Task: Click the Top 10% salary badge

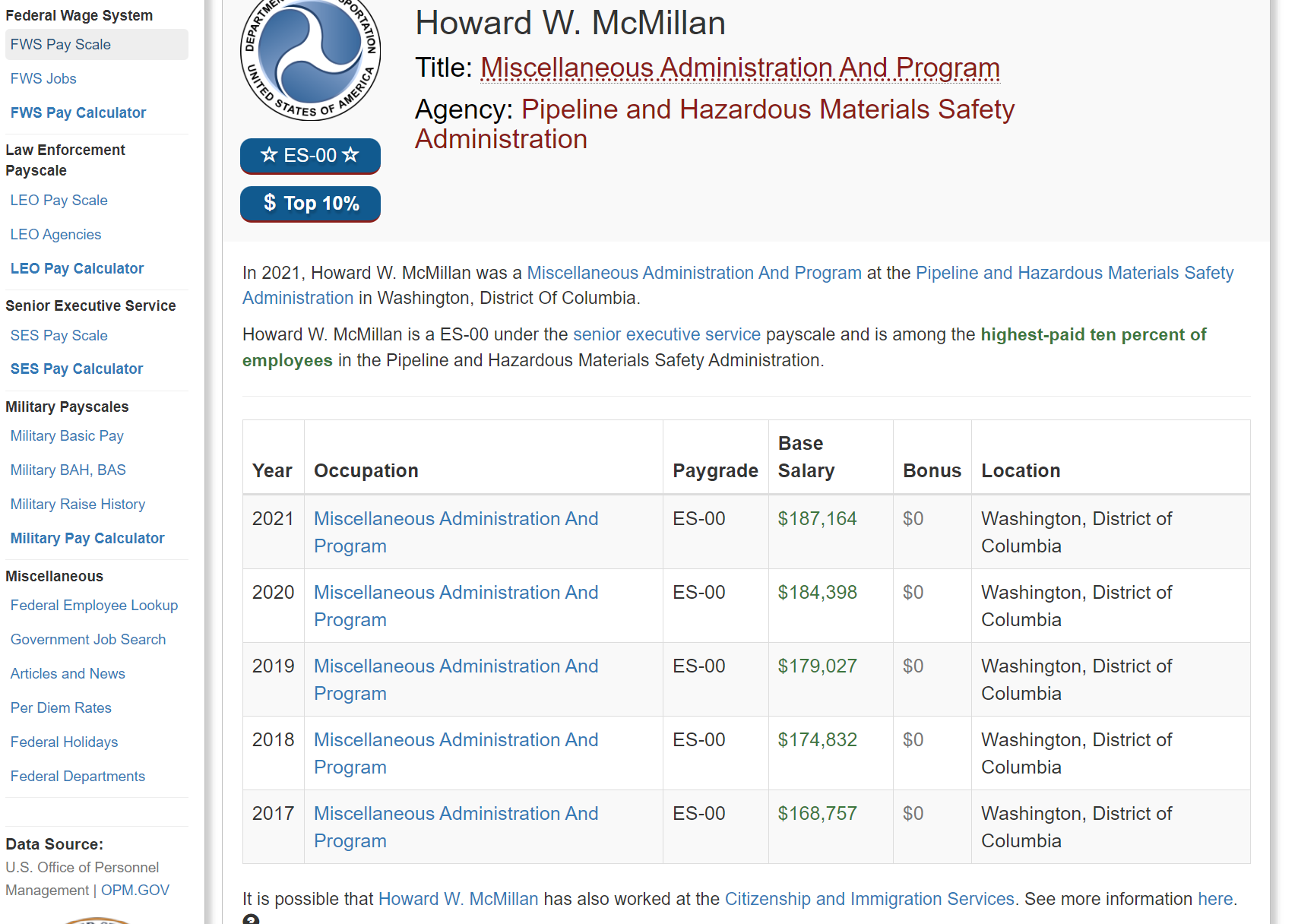Action: 310,204
